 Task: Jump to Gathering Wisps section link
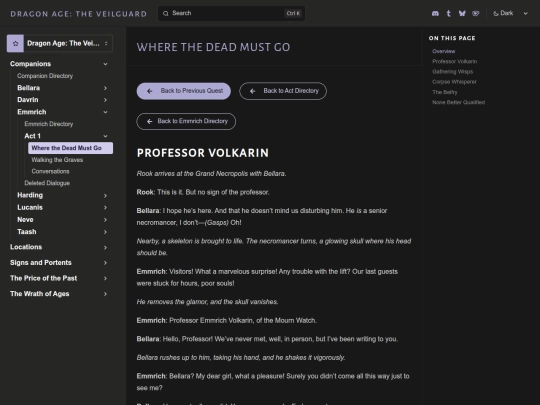453,72
